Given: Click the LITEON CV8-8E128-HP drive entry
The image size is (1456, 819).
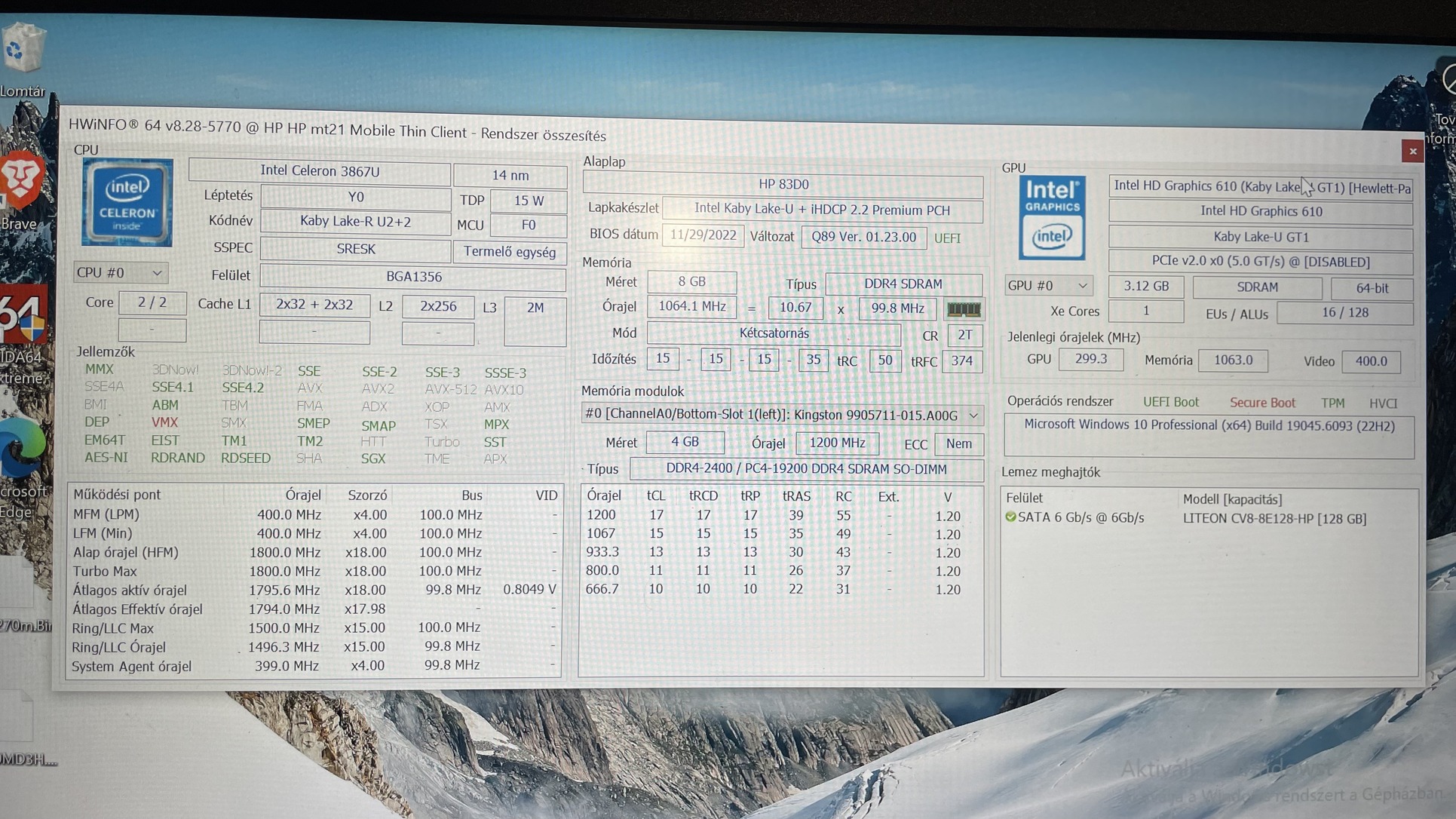Looking at the screenshot, I should coord(1274,519).
